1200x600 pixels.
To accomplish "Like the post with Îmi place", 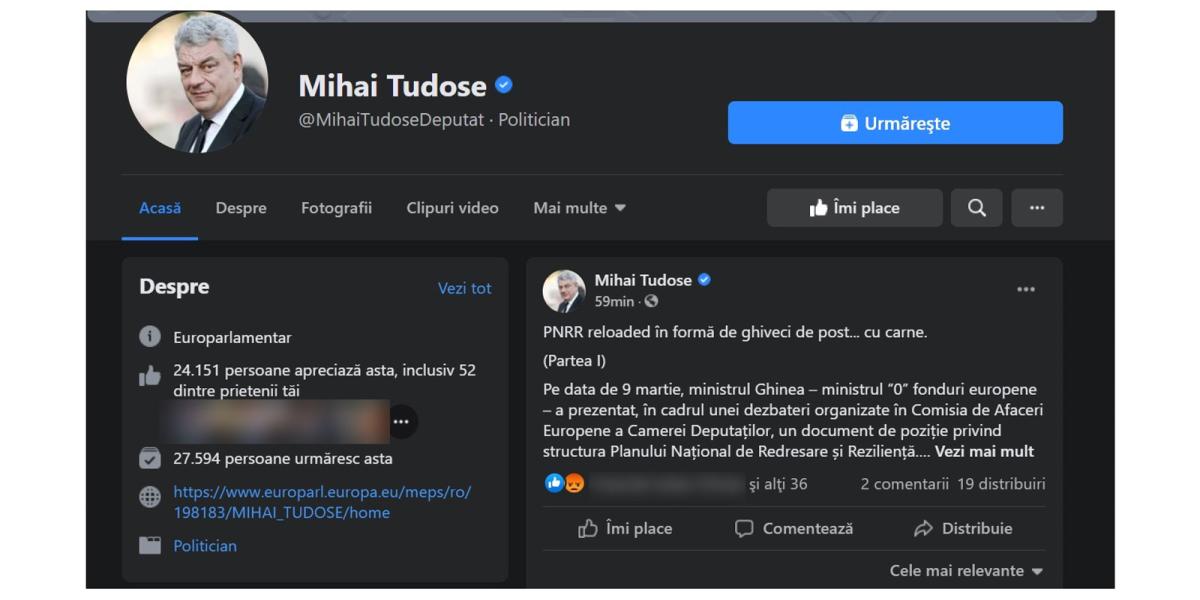I will [x=625, y=528].
